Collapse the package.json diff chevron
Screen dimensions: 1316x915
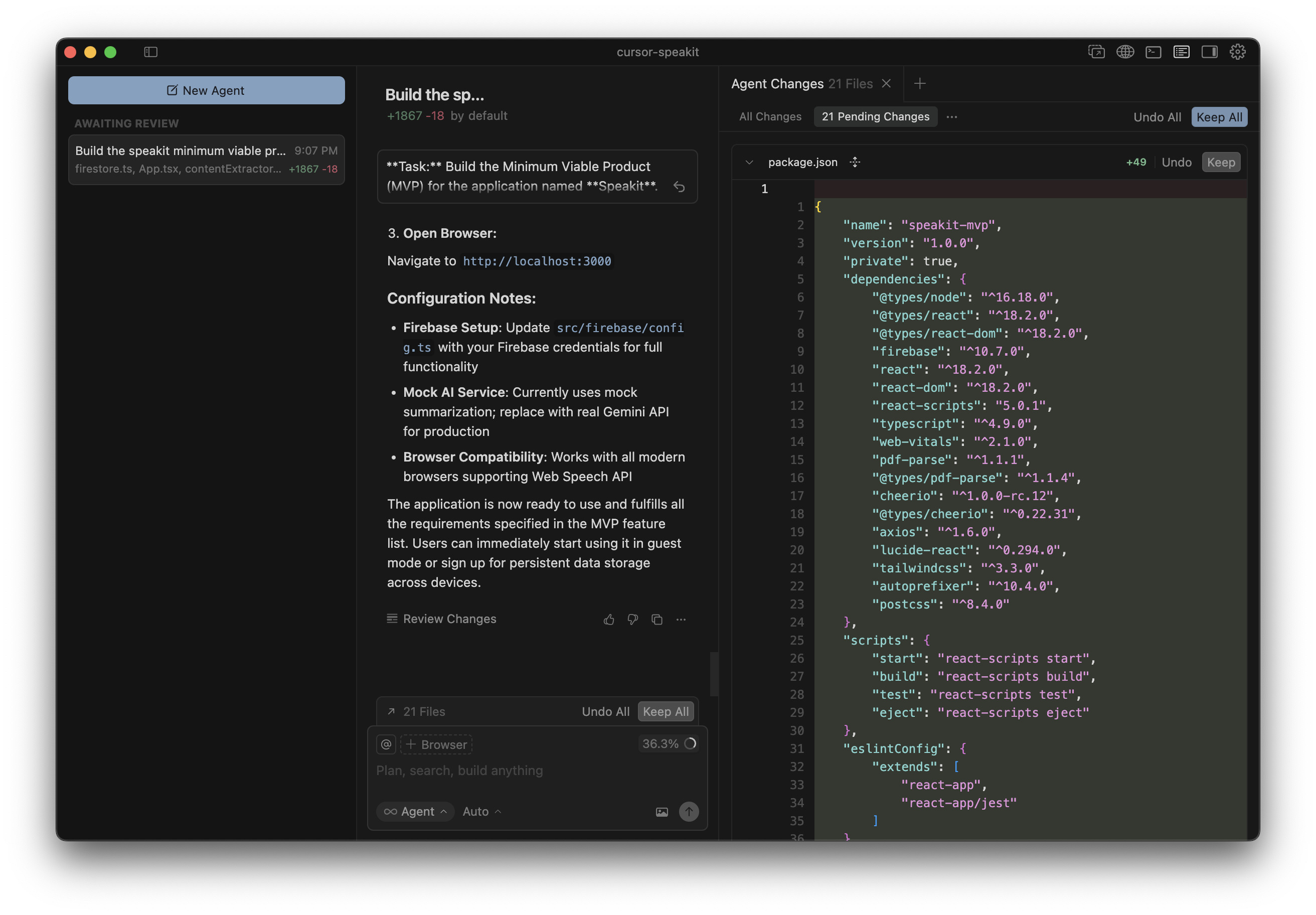point(749,162)
